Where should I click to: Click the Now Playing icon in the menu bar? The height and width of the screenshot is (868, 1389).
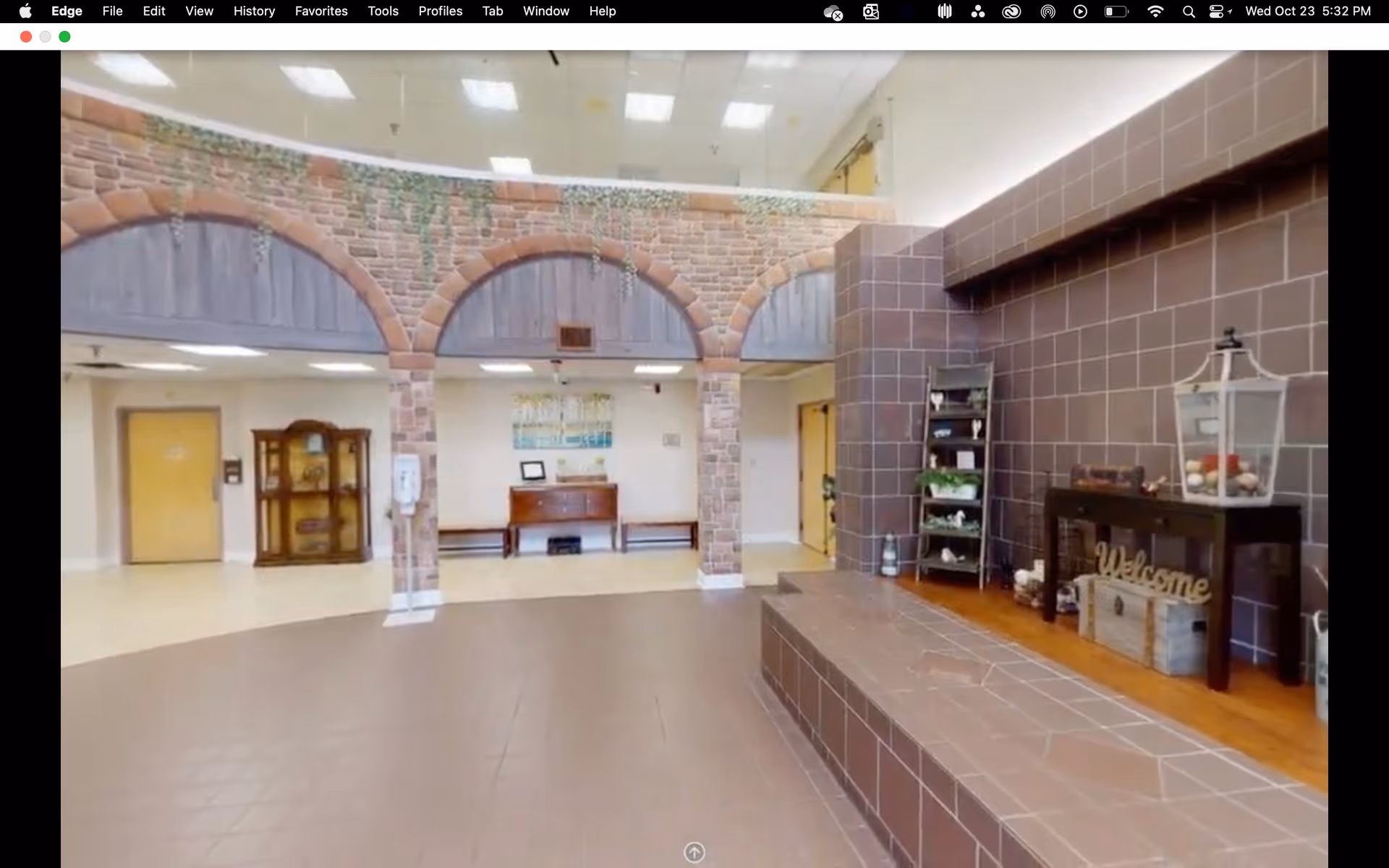(1080, 12)
